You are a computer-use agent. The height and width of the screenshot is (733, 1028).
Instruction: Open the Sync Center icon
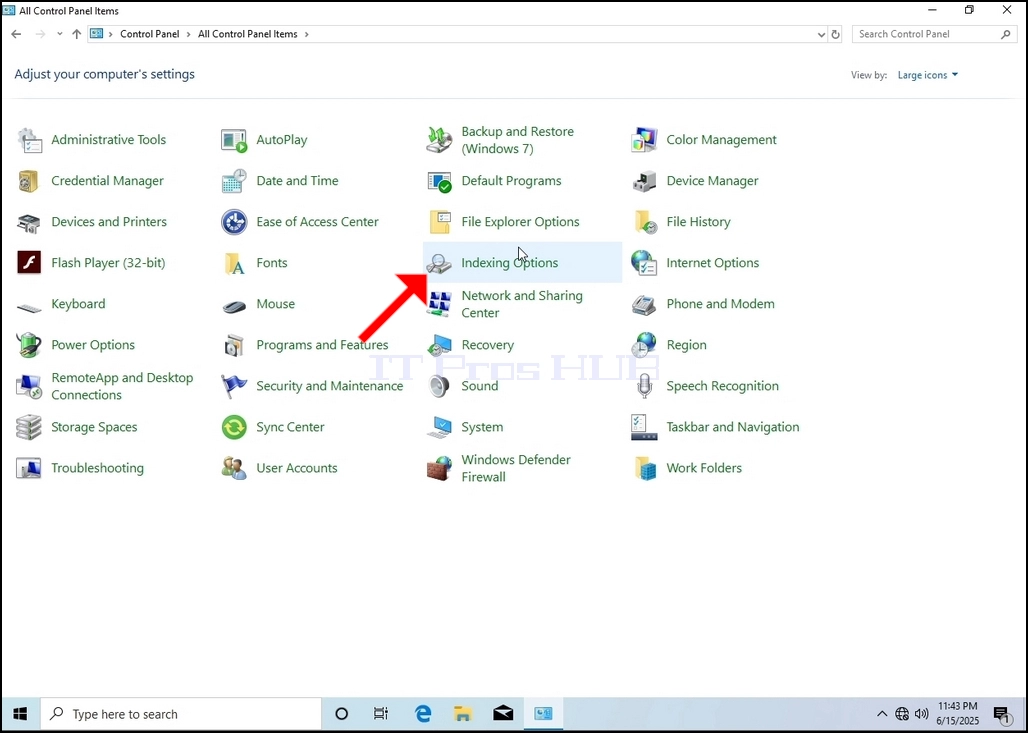[x=234, y=427]
